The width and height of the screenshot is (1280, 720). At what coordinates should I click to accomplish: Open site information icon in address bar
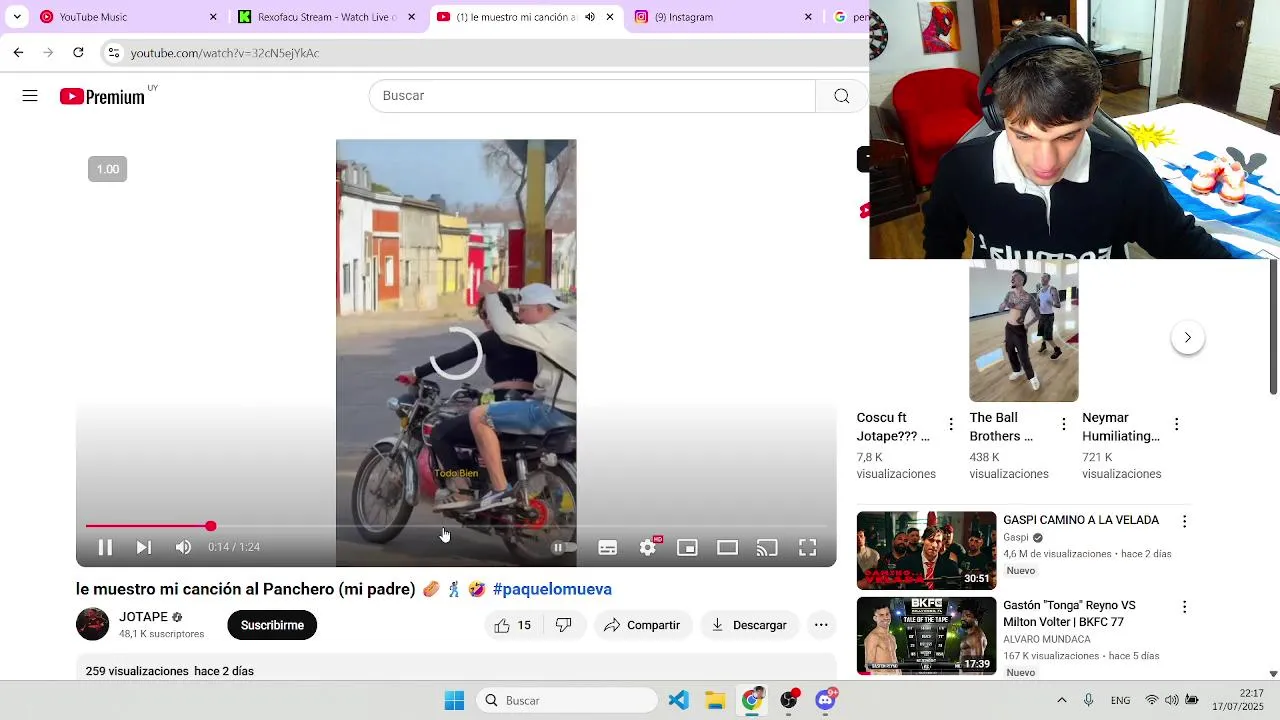114,52
